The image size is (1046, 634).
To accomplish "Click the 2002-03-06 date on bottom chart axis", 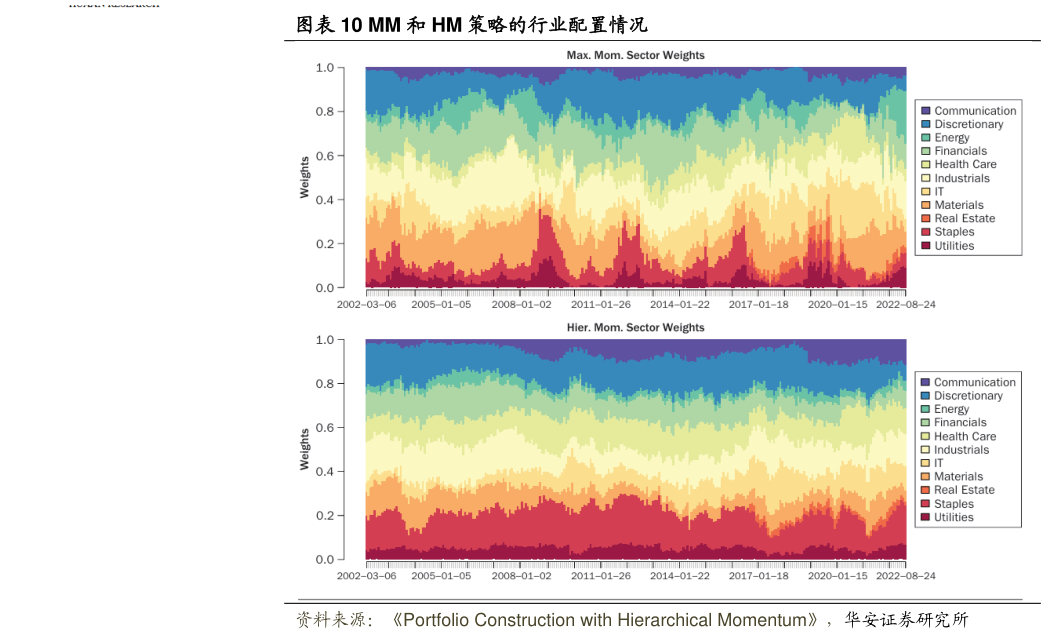I will 366,576.
